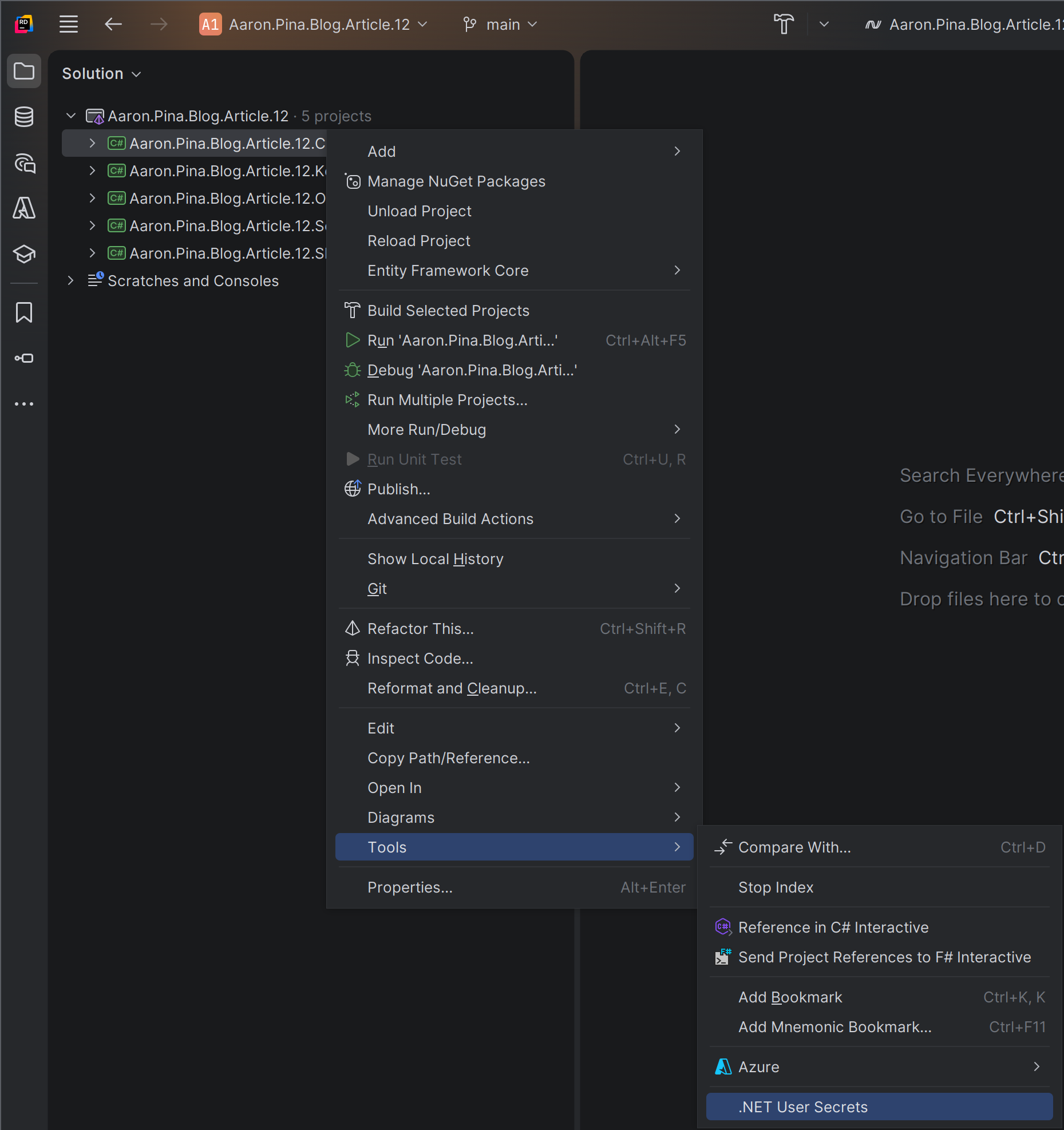Screen dimensions: 1064x1130
Task: Click Stop Index in Tools submenu
Action: 879,887
